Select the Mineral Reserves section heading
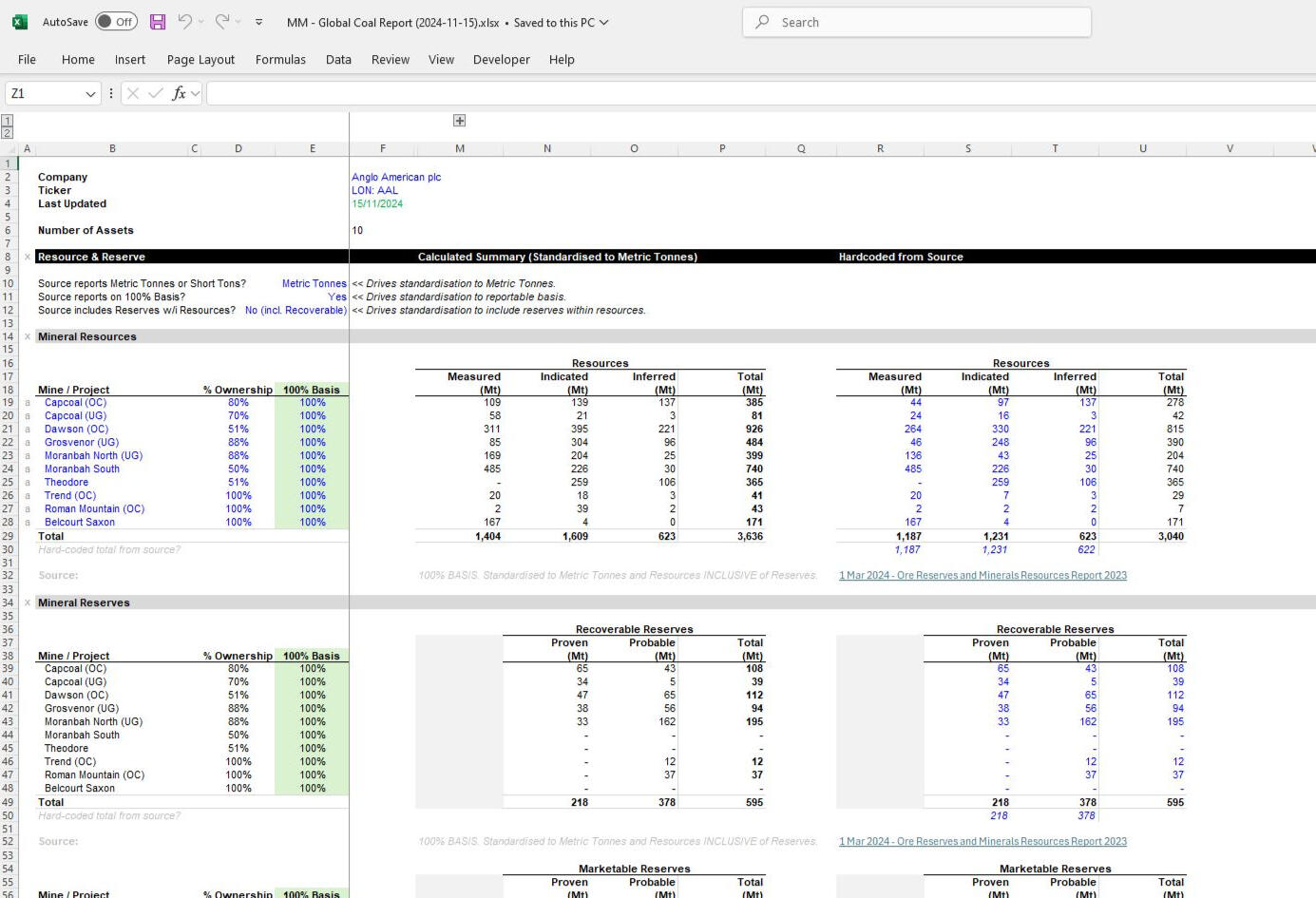1316x898 pixels. click(x=84, y=602)
